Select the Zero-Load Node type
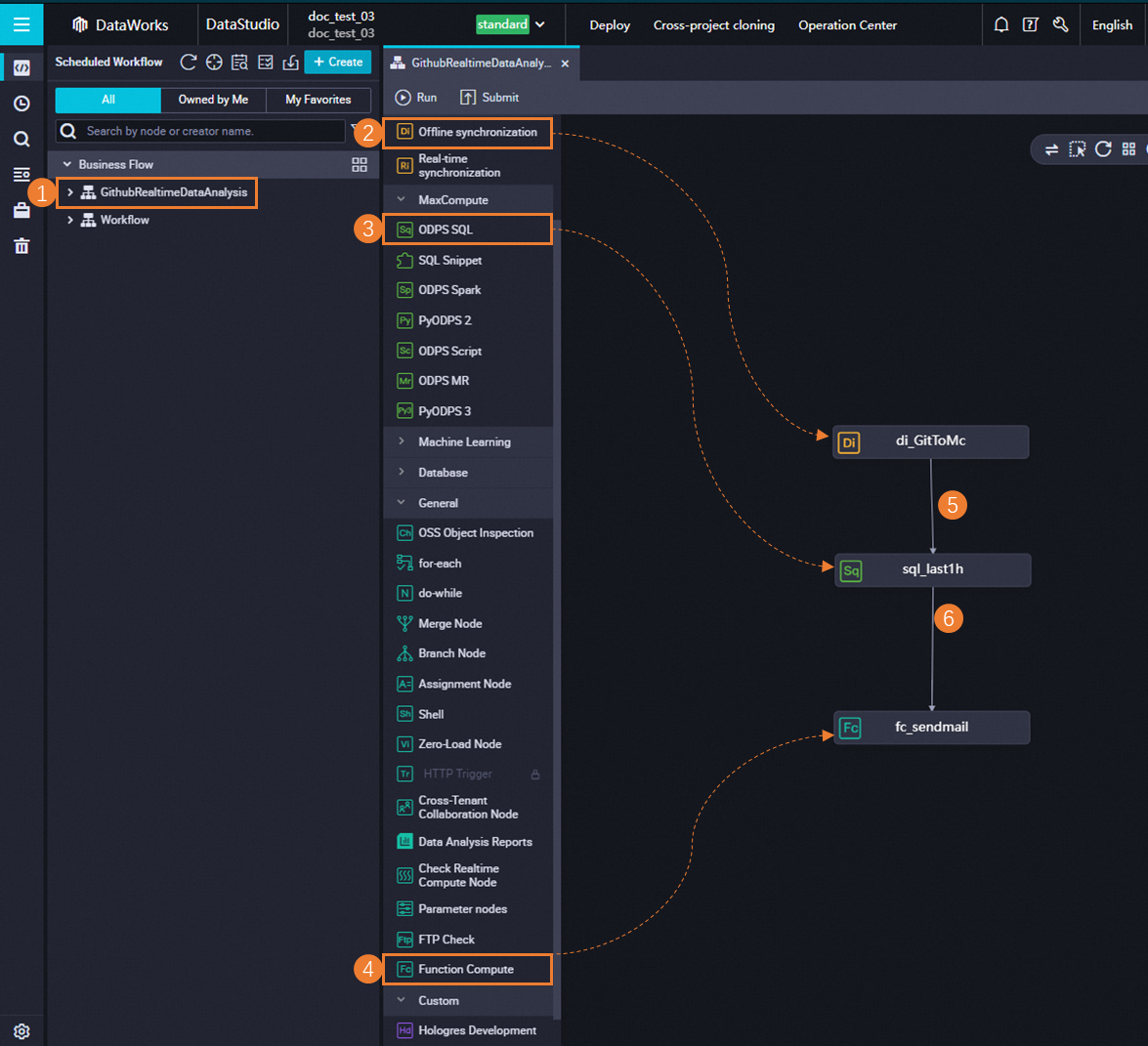This screenshot has width=1148, height=1046. coord(468,743)
